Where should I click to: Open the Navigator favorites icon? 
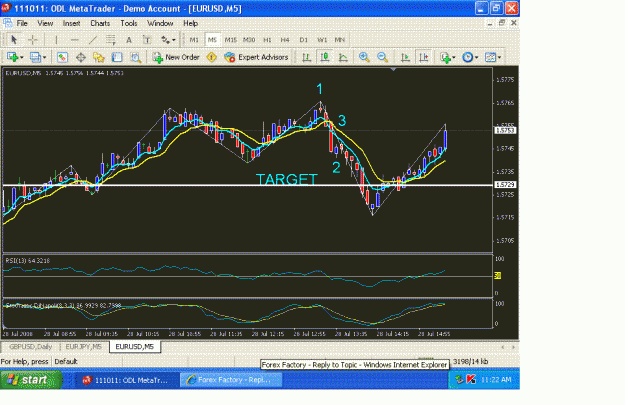(98, 57)
